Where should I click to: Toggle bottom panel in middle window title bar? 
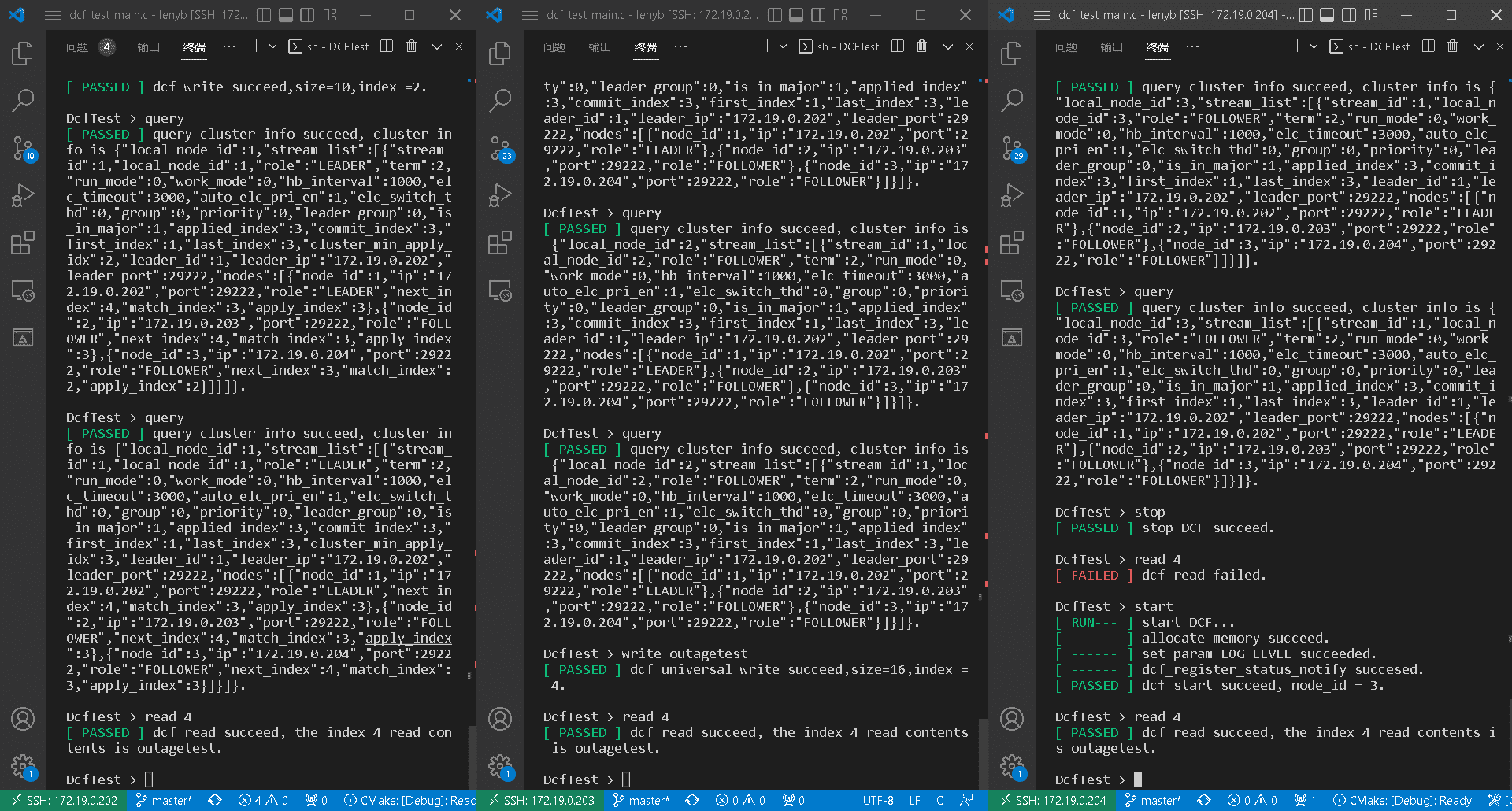tap(797, 15)
